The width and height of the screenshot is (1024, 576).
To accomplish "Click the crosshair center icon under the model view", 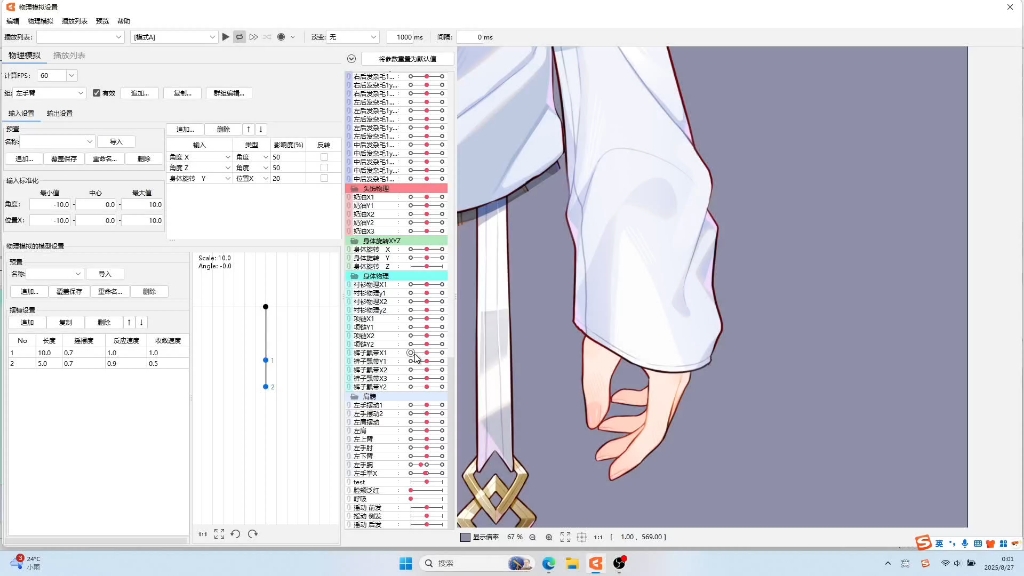I will point(581,537).
